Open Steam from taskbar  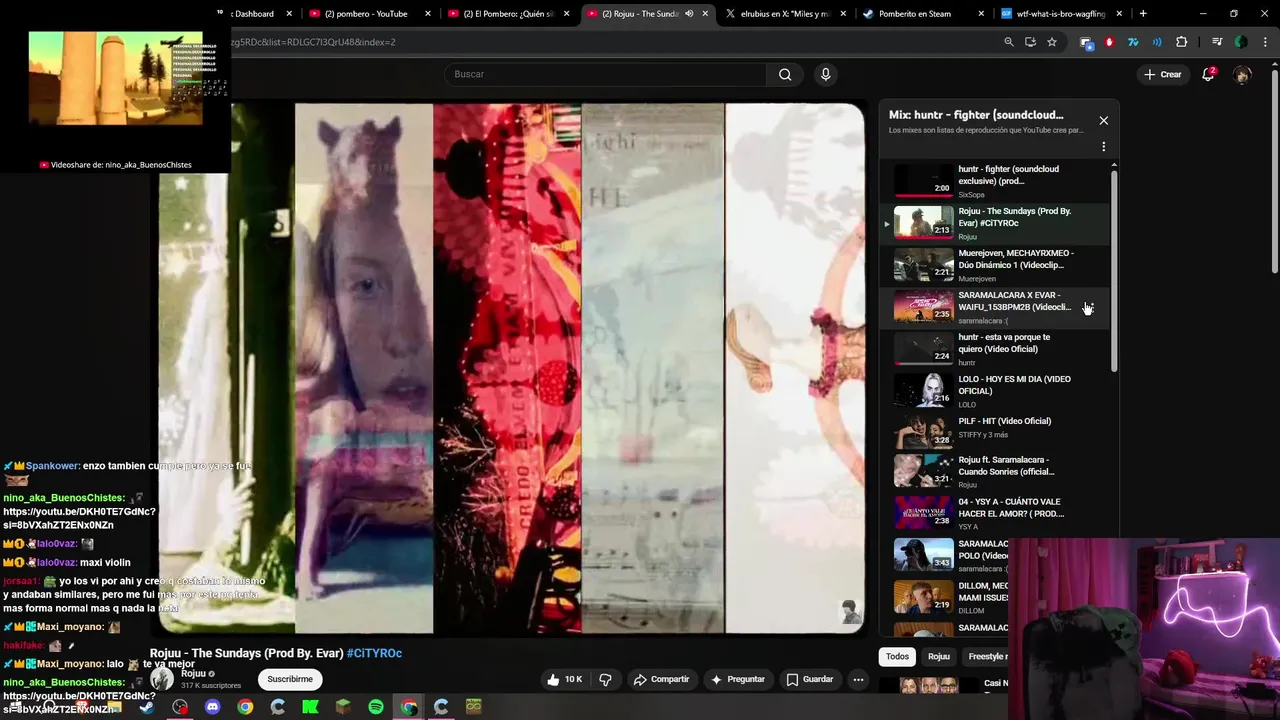coord(147,707)
